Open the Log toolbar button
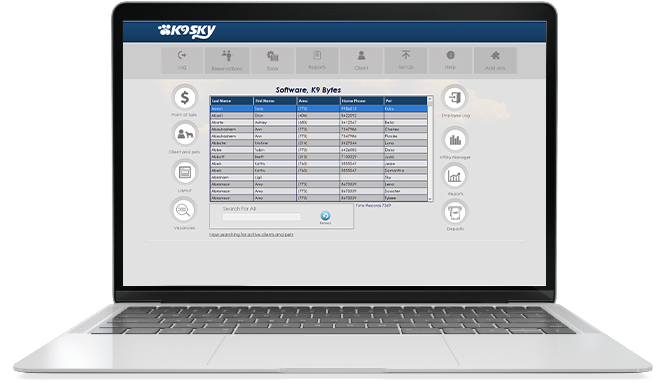The width and height of the screenshot is (668, 384). point(182,60)
